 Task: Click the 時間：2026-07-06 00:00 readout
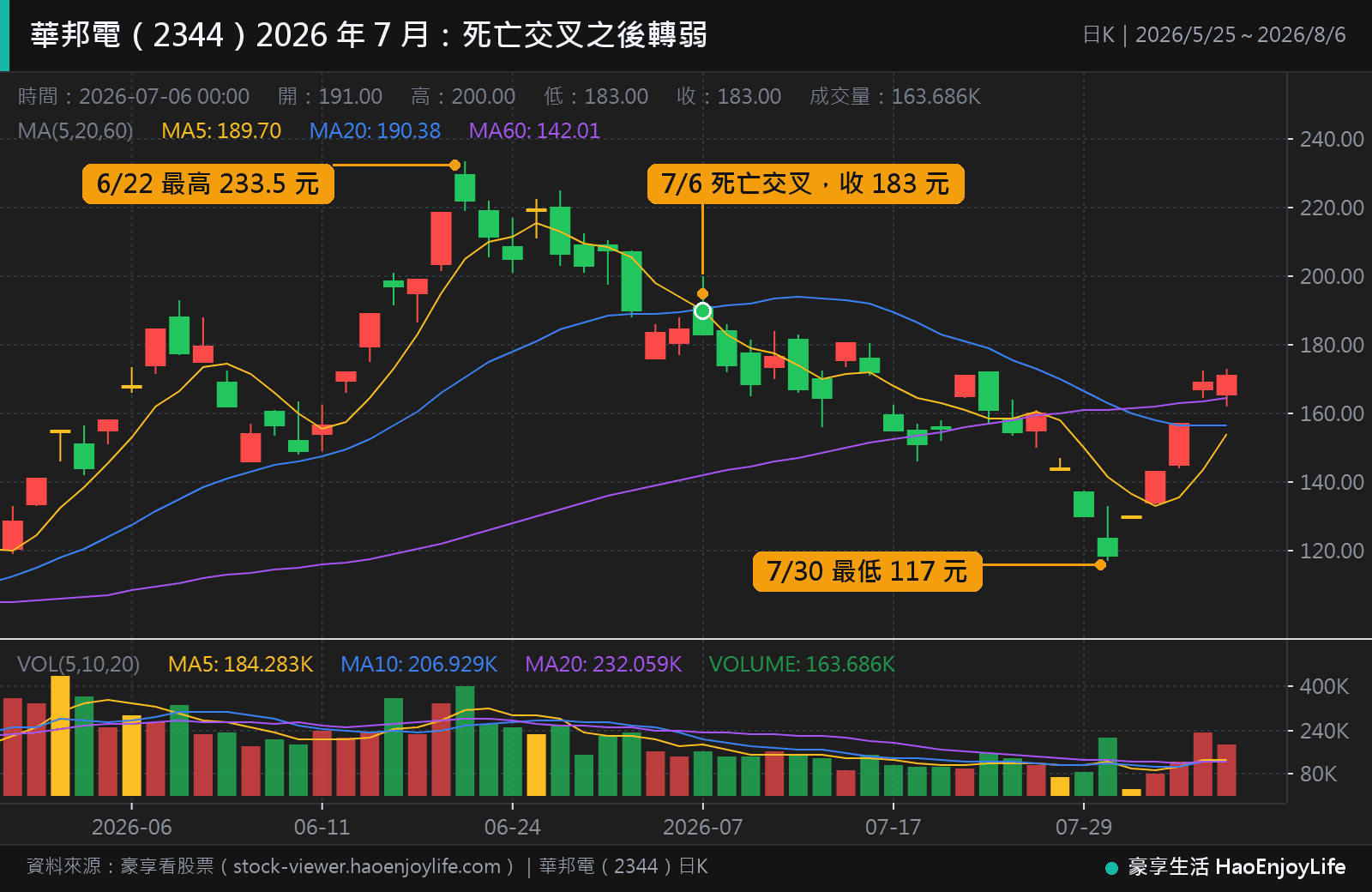click(x=134, y=97)
